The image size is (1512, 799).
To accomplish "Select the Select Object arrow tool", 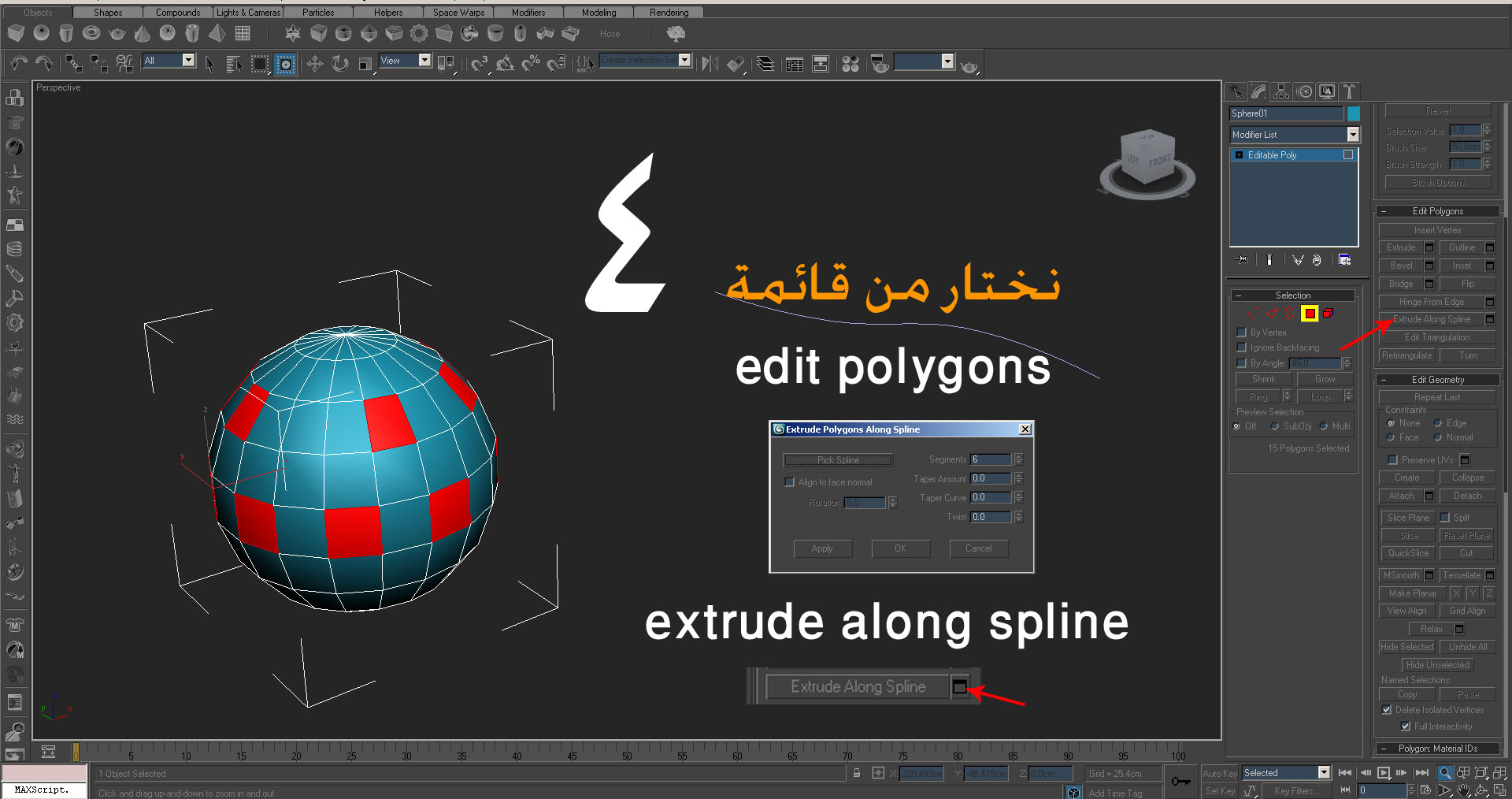I will (209, 64).
